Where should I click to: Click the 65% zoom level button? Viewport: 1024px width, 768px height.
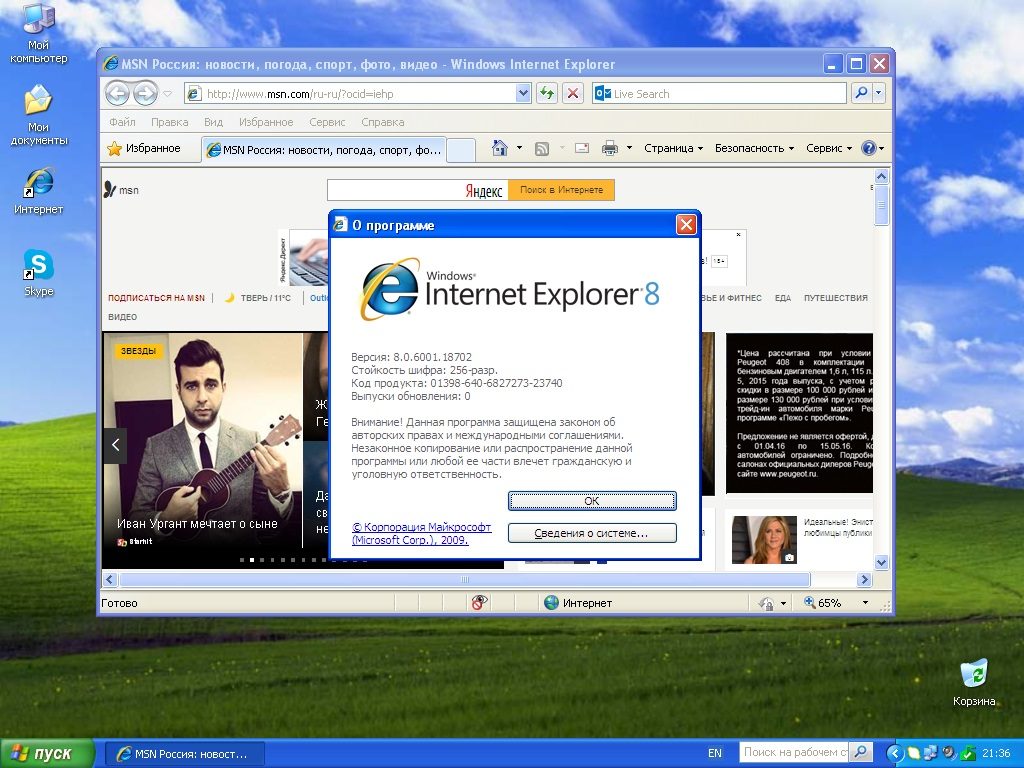[x=823, y=603]
